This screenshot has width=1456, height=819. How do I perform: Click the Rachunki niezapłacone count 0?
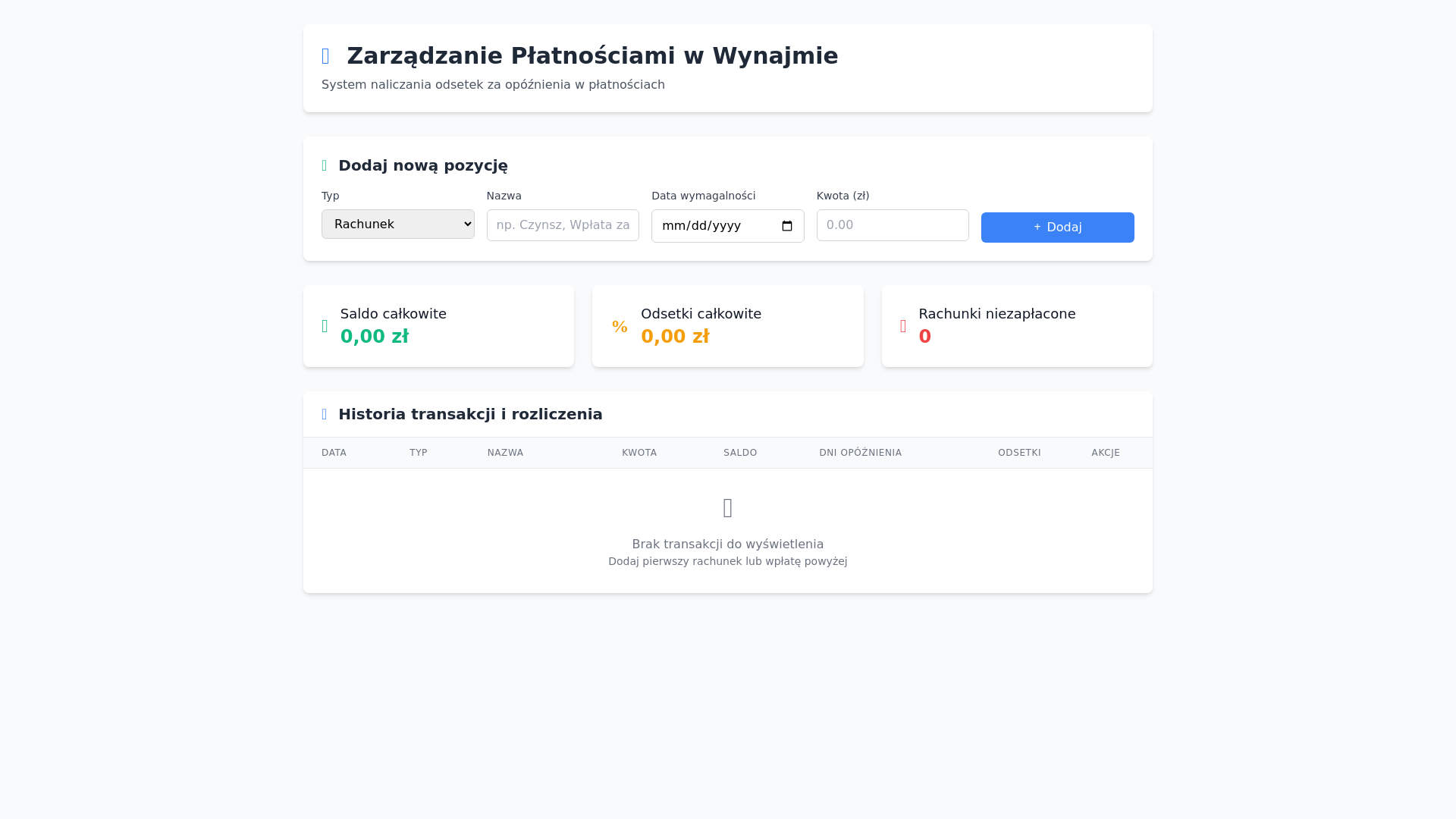924,337
